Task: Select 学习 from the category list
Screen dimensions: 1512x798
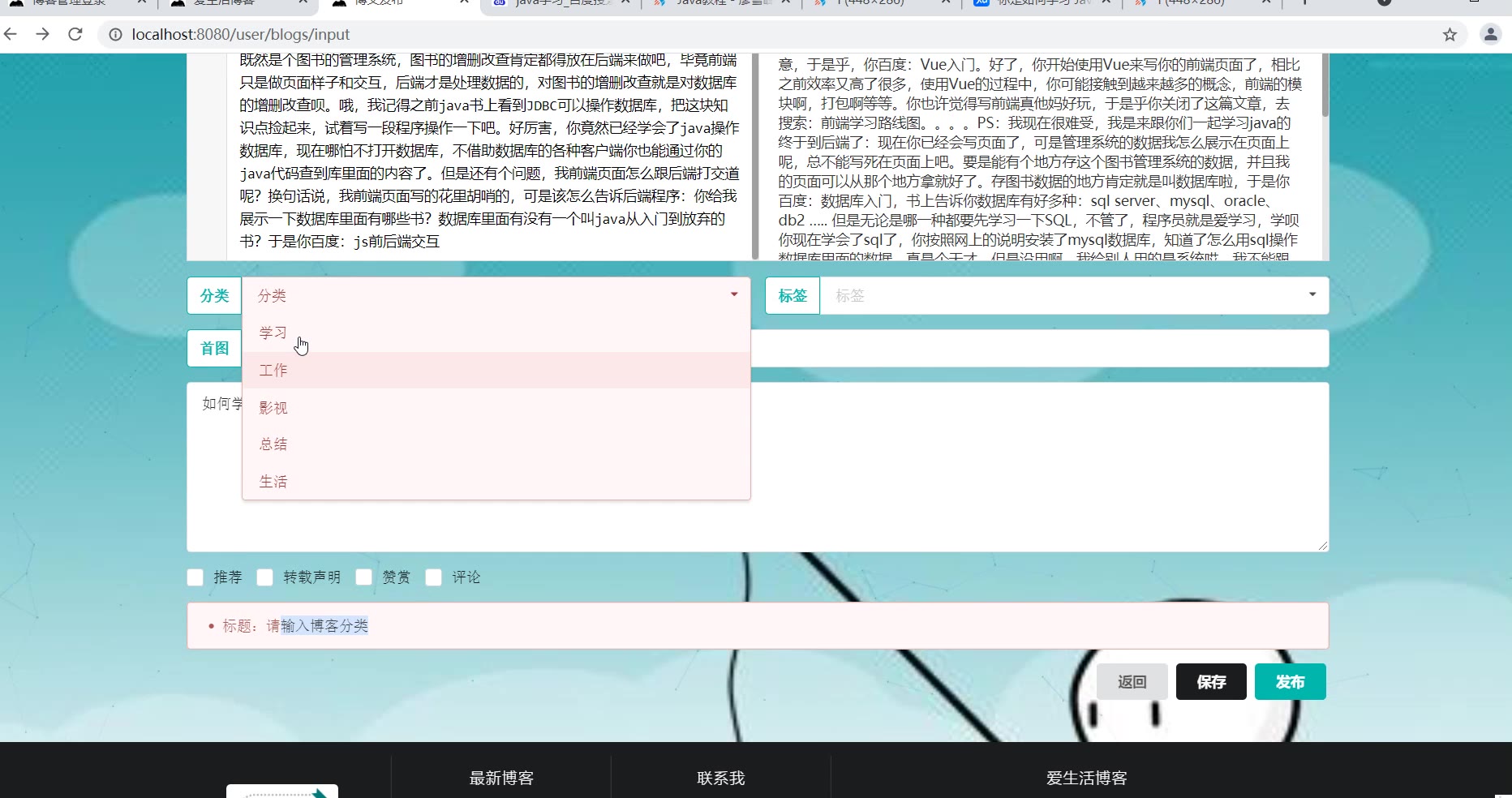Action: [x=496, y=332]
